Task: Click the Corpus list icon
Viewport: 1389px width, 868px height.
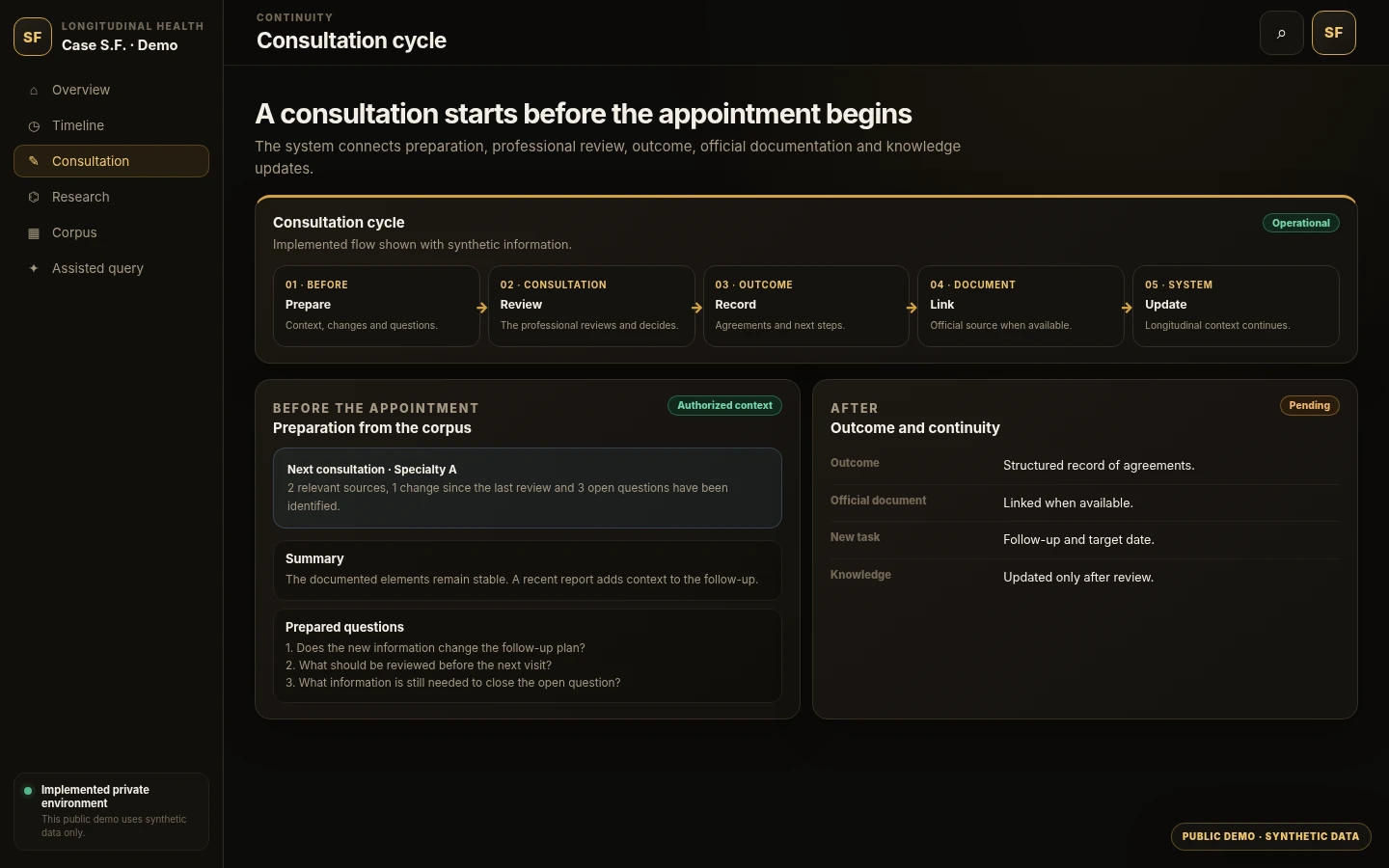Action: click(34, 233)
